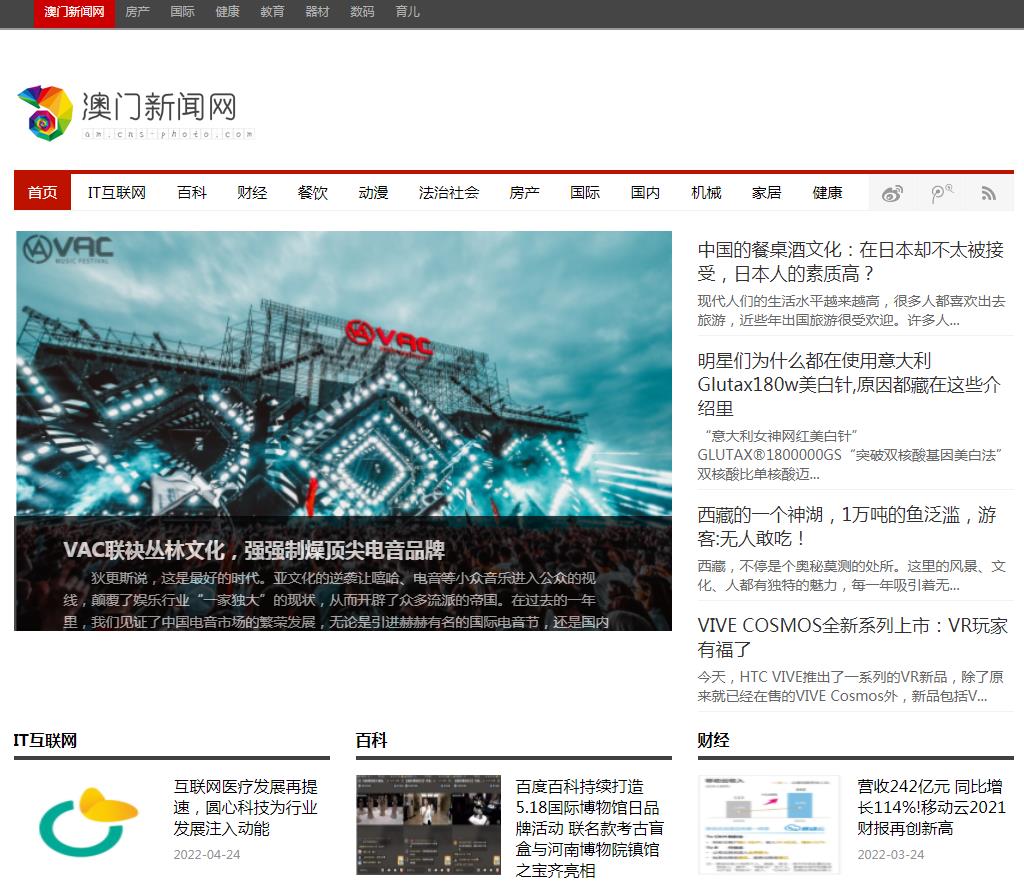Open article 西藏的一个神湖，1万吨的鱼泛滥
Image resolution: width=1024 pixels, height=883 pixels.
click(x=847, y=526)
